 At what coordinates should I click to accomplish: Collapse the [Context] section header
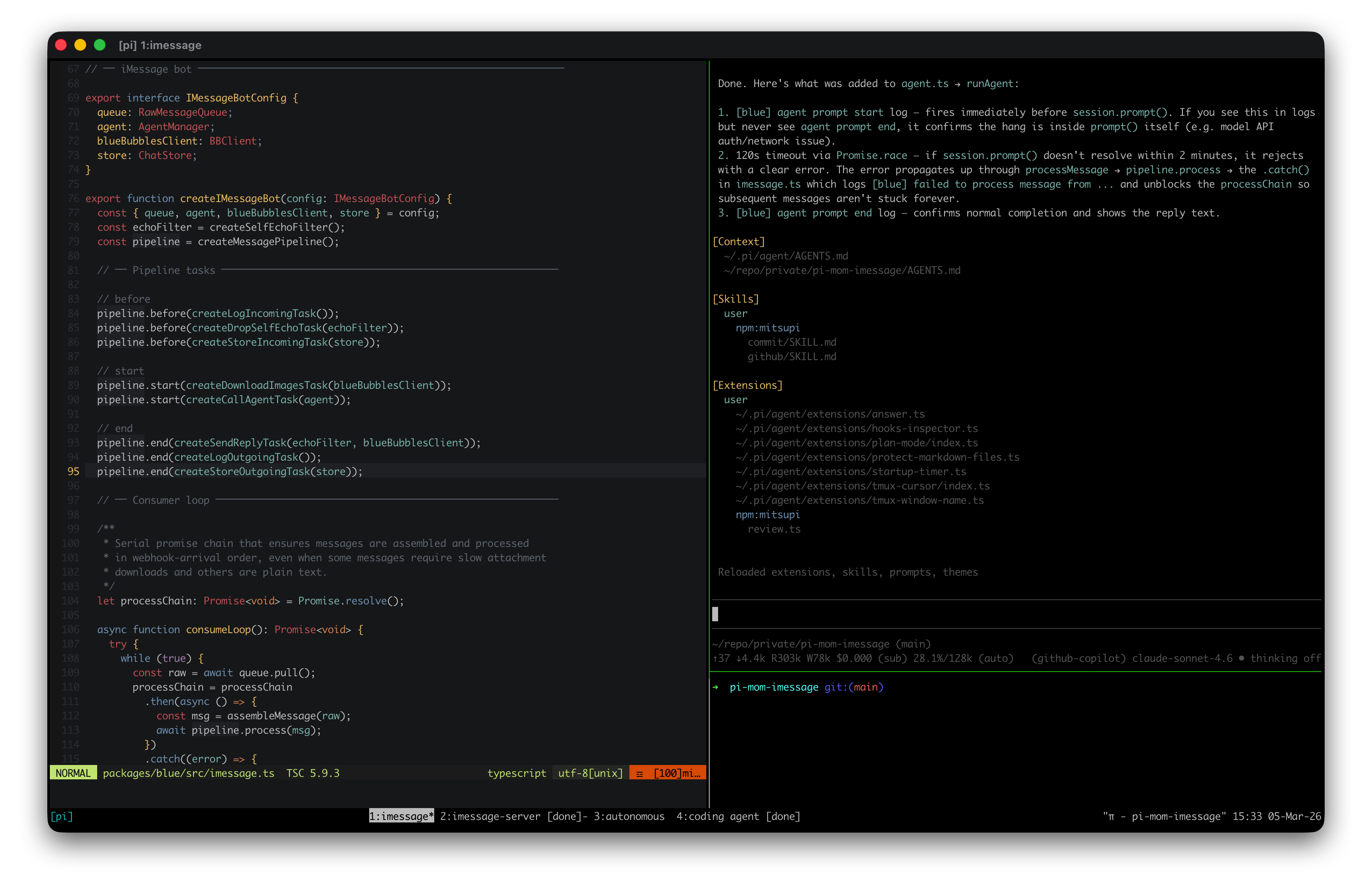click(738, 242)
